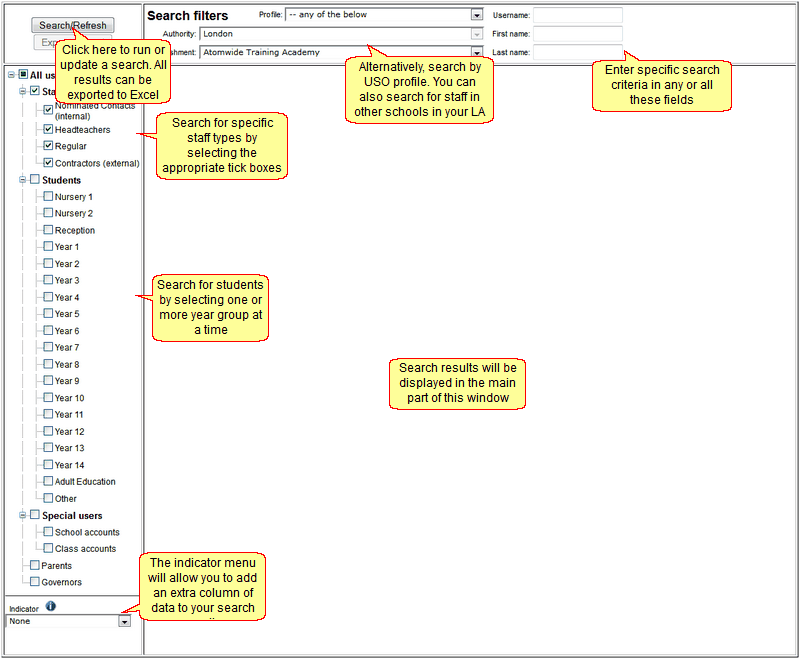
Task: Open the Establishment dropdown arrow
Action: point(476,52)
